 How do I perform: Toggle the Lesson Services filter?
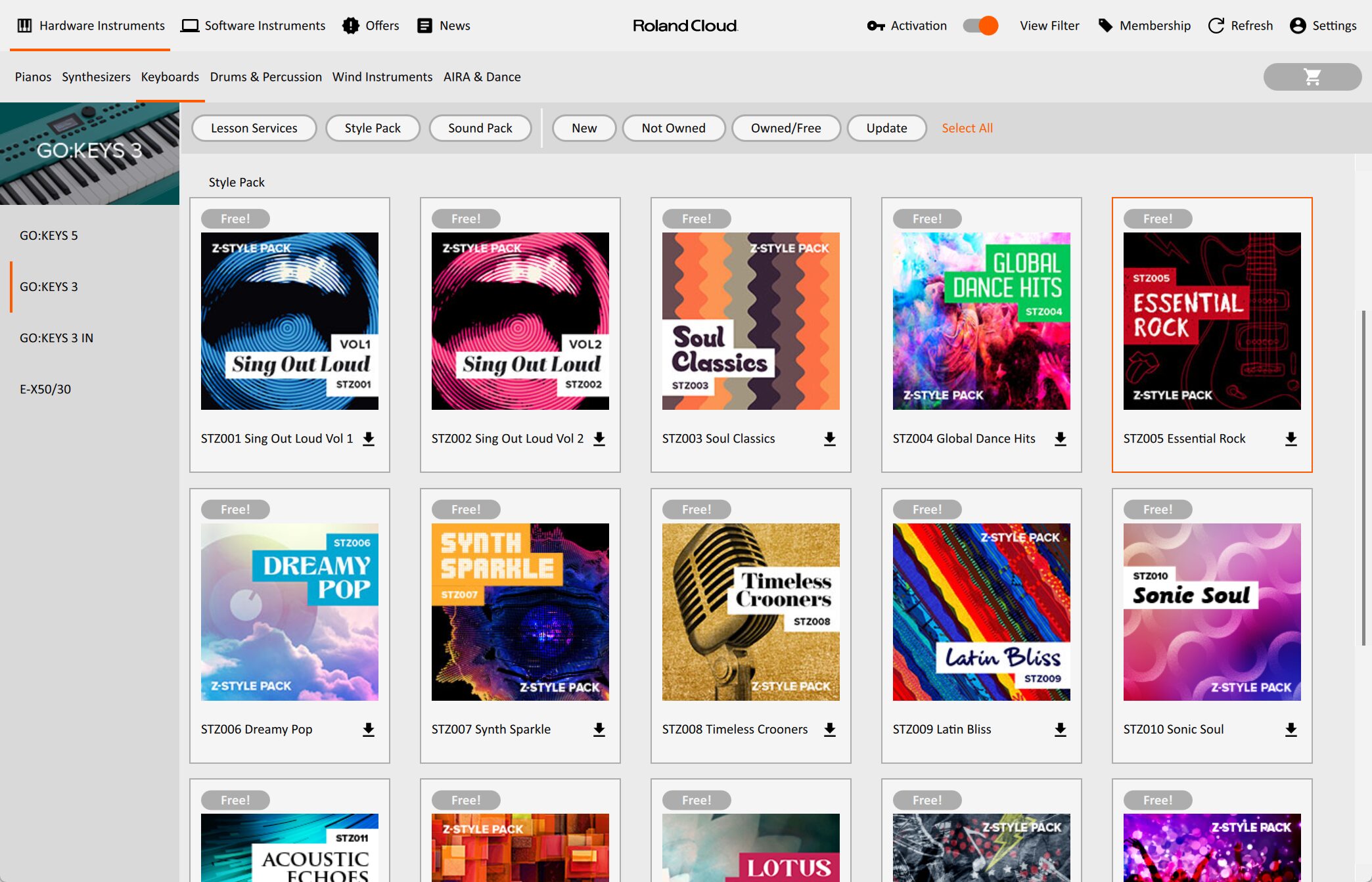pyautogui.click(x=254, y=128)
